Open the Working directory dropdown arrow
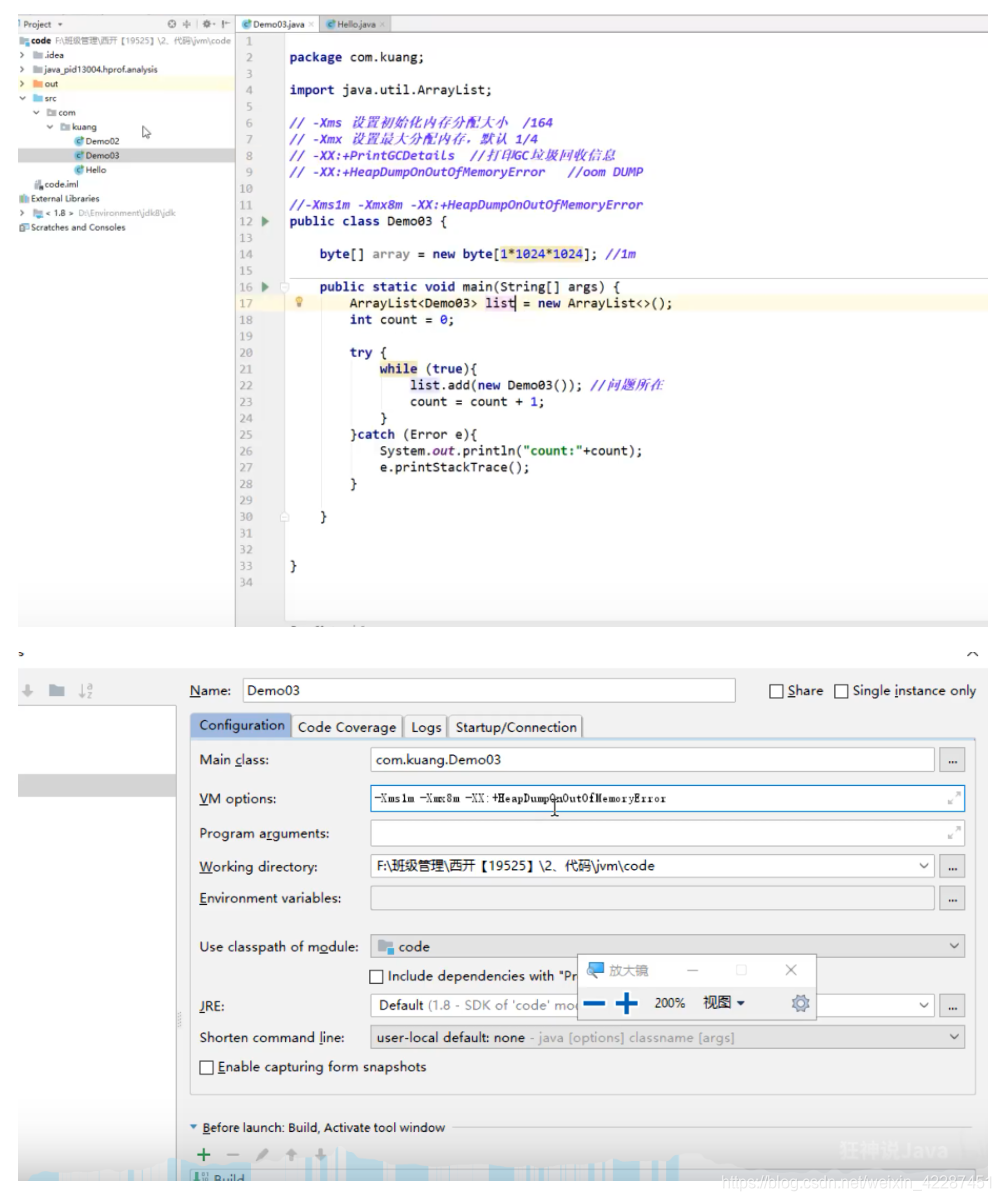Image resolution: width=1001 pixels, height=1201 pixels. coord(924,866)
